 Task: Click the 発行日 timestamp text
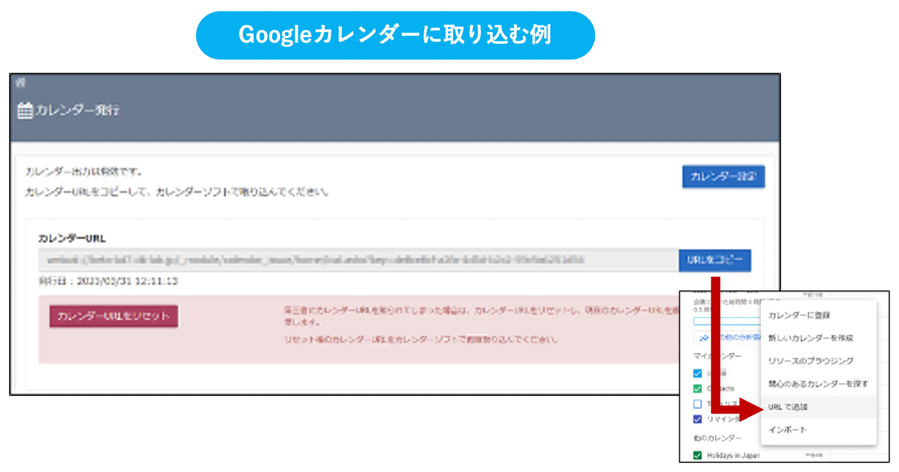108,281
